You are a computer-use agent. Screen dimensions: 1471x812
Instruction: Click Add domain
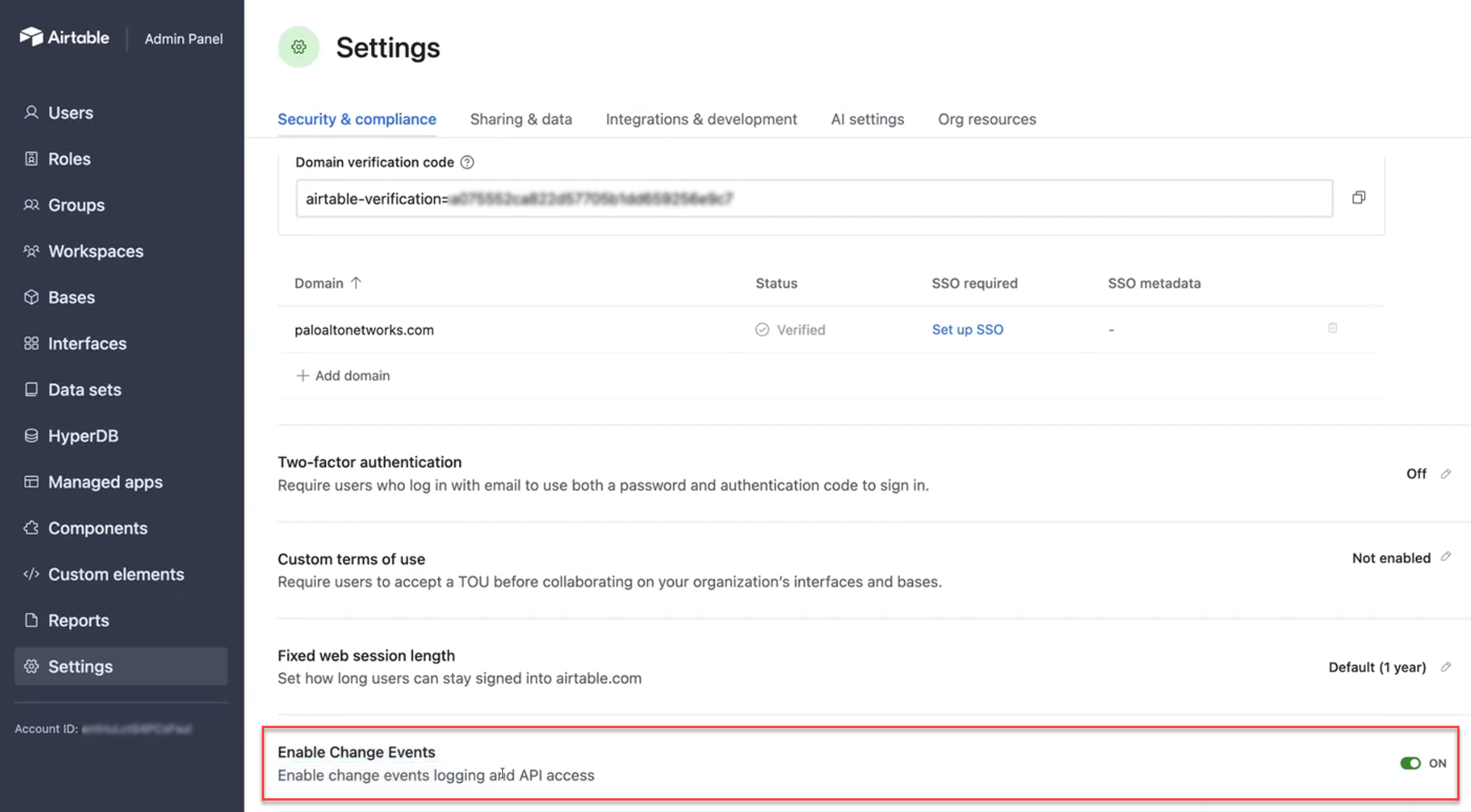tap(343, 375)
